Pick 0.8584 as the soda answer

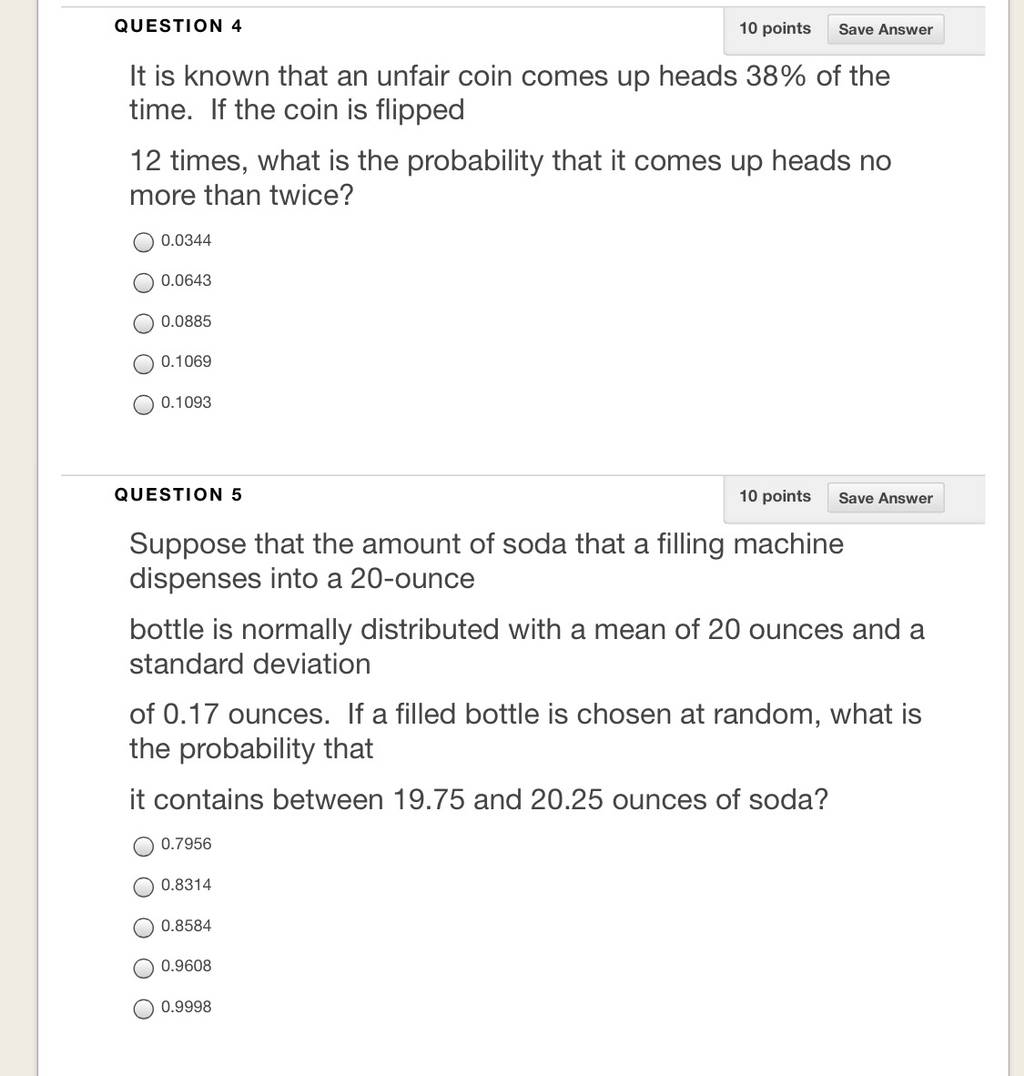[143, 927]
